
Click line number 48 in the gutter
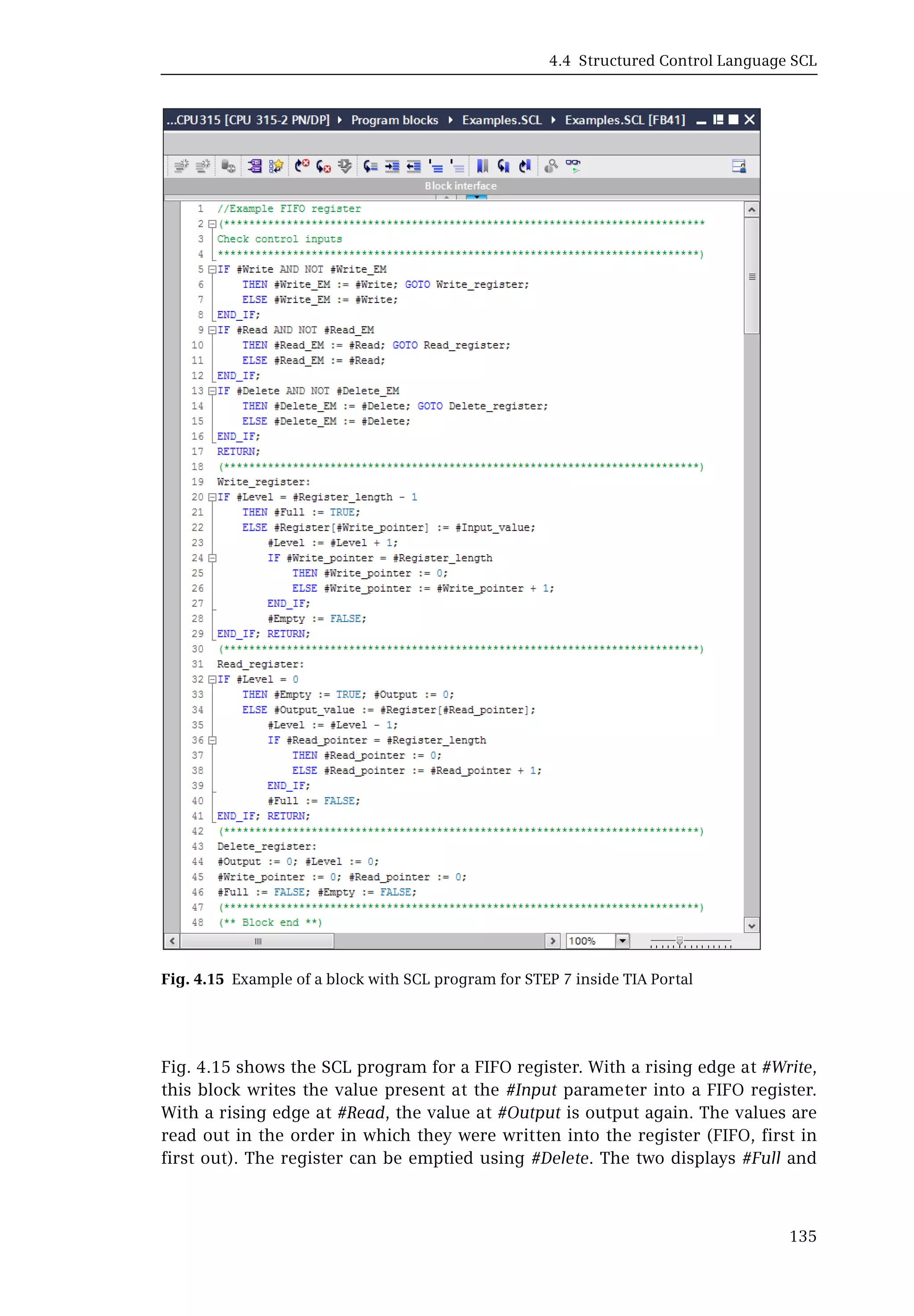[198, 922]
